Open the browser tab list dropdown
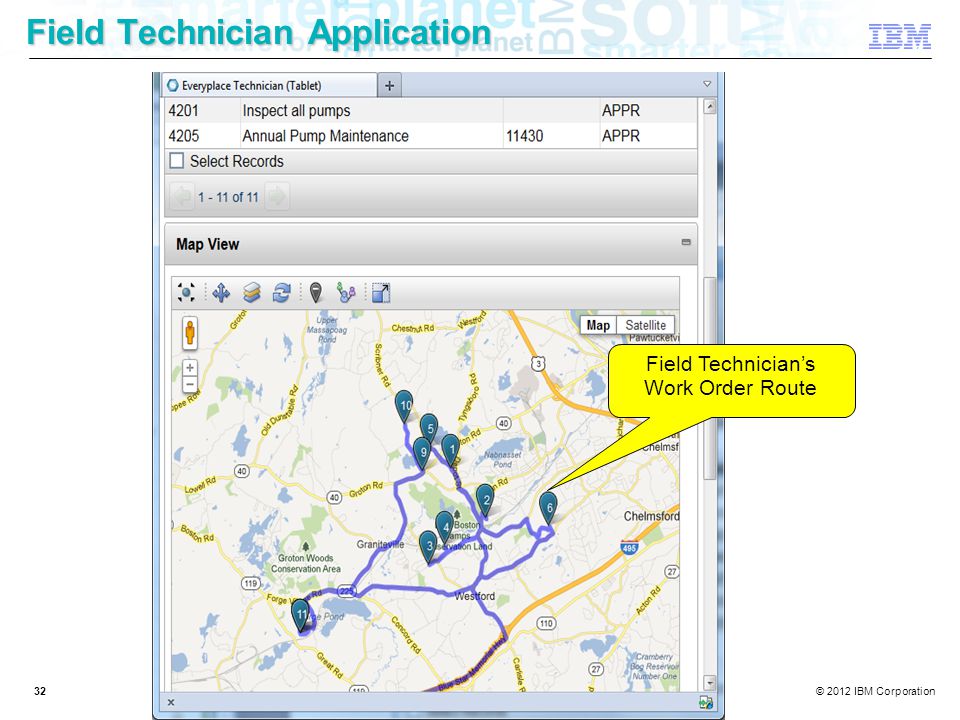Viewport: 960px width, 720px height. coord(707,84)
